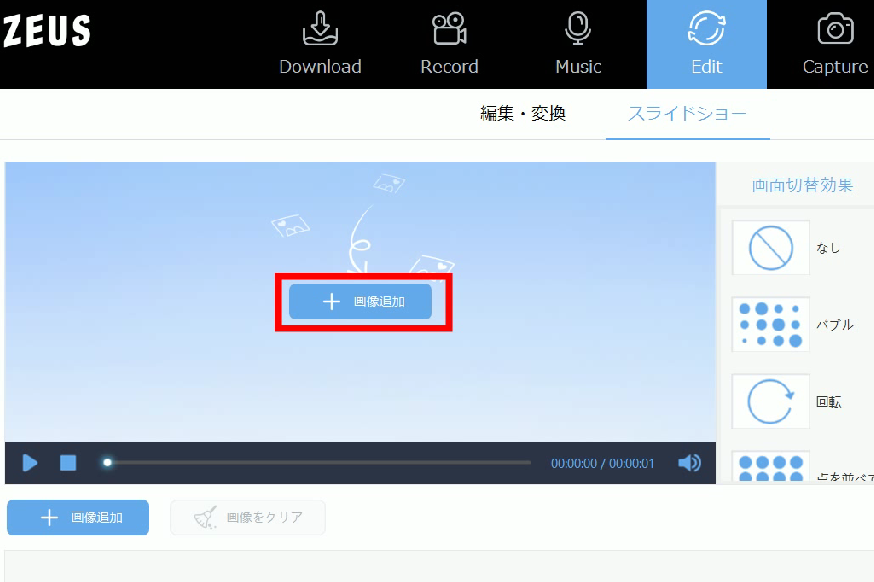Click the 00:00:00 / 00:00:01 time display
Image resolution: width=874 pixels, height=582 pixels.
[x=602, y=463]
